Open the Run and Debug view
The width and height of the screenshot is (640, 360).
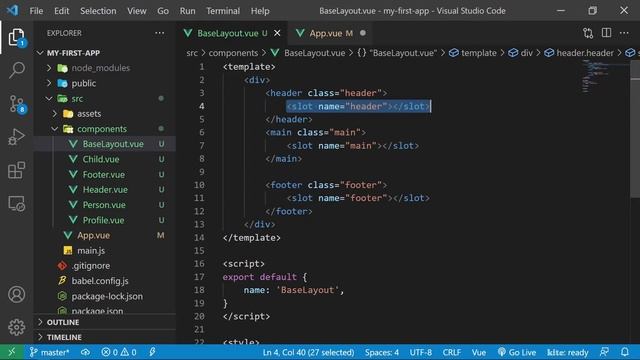tap(16, 137)
